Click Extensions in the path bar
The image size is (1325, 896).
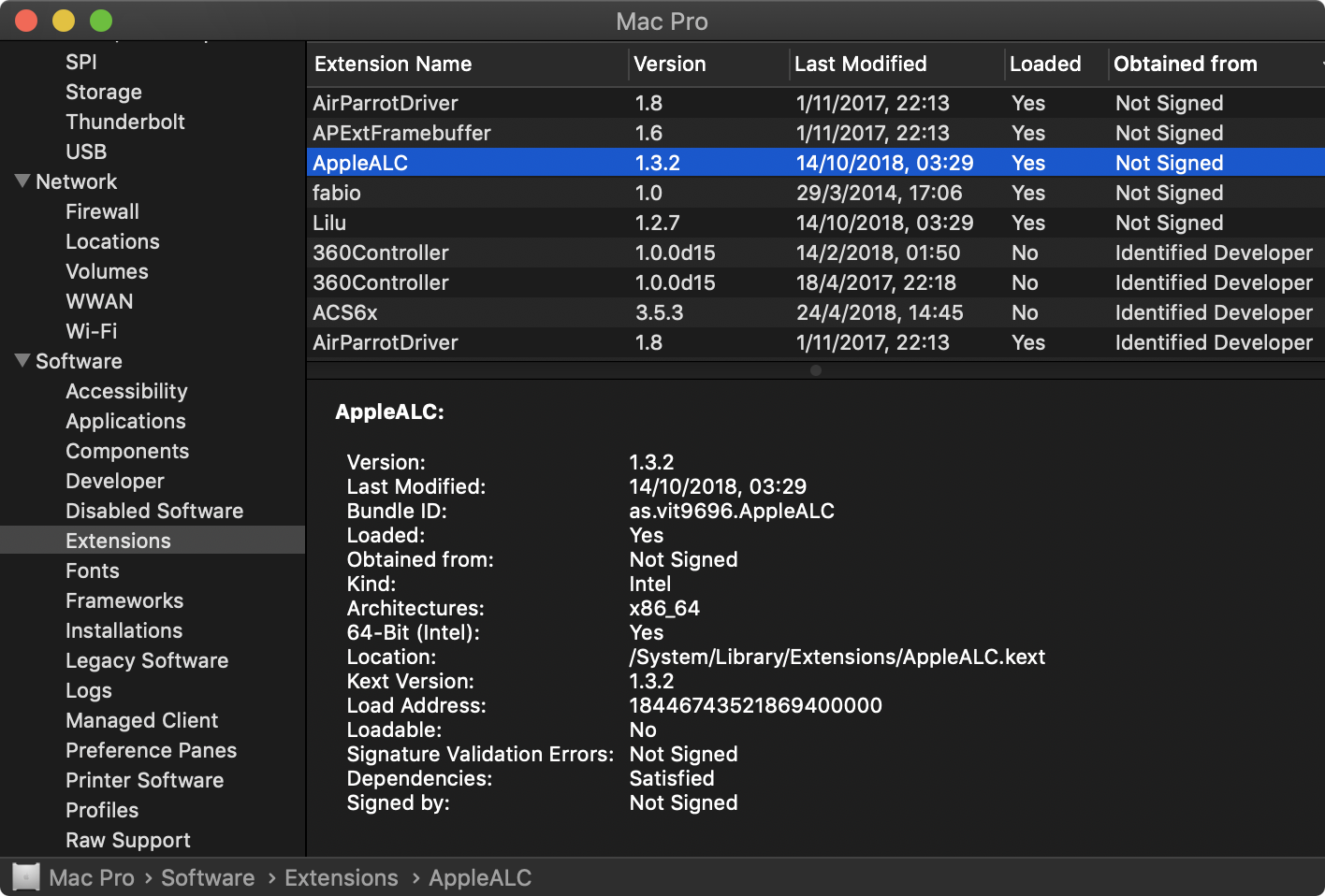342,877
